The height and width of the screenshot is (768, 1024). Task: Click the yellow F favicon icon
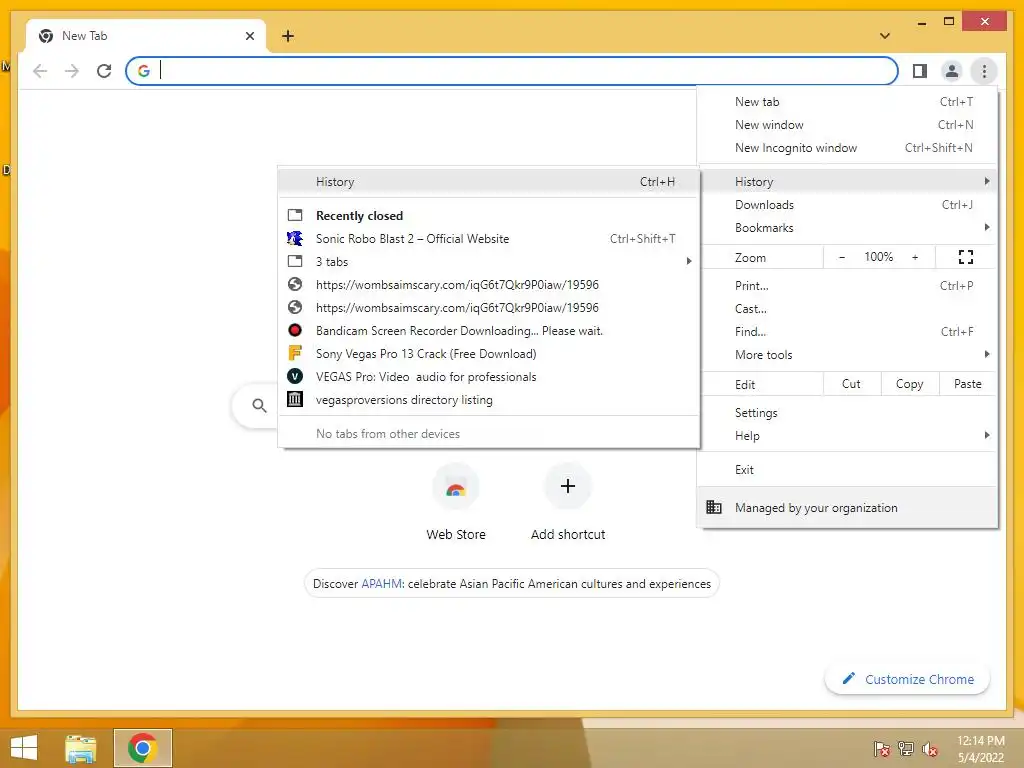coord(295,353)
